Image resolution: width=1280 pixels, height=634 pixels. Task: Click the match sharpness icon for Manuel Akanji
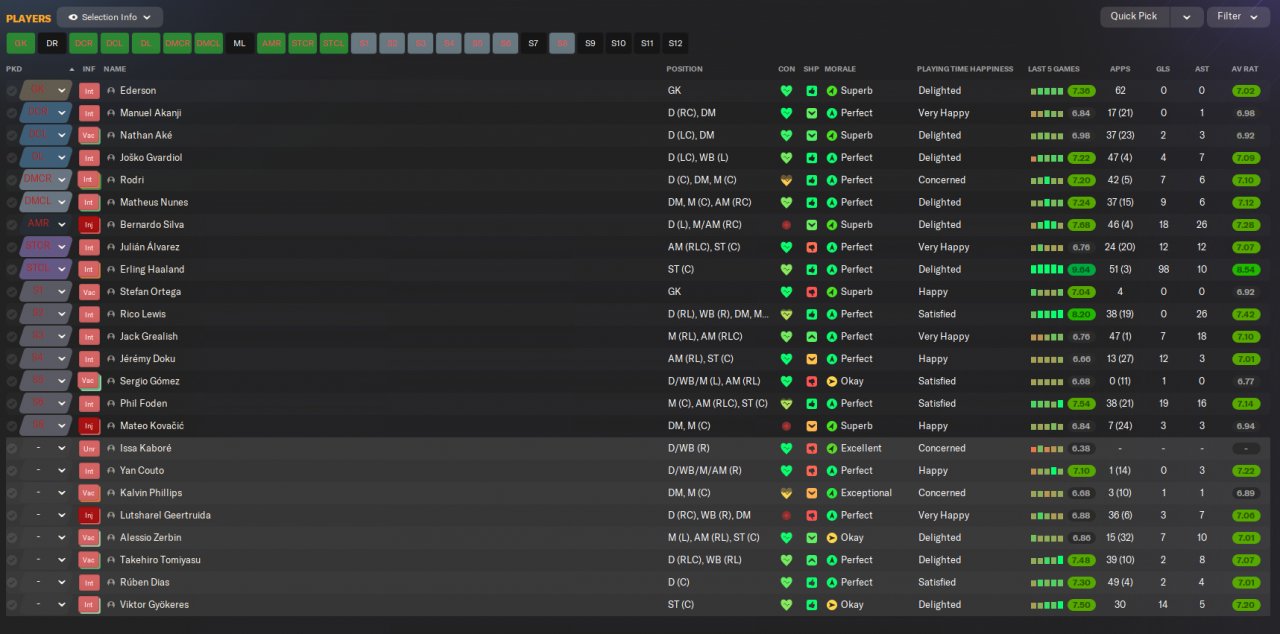[812, 113]
